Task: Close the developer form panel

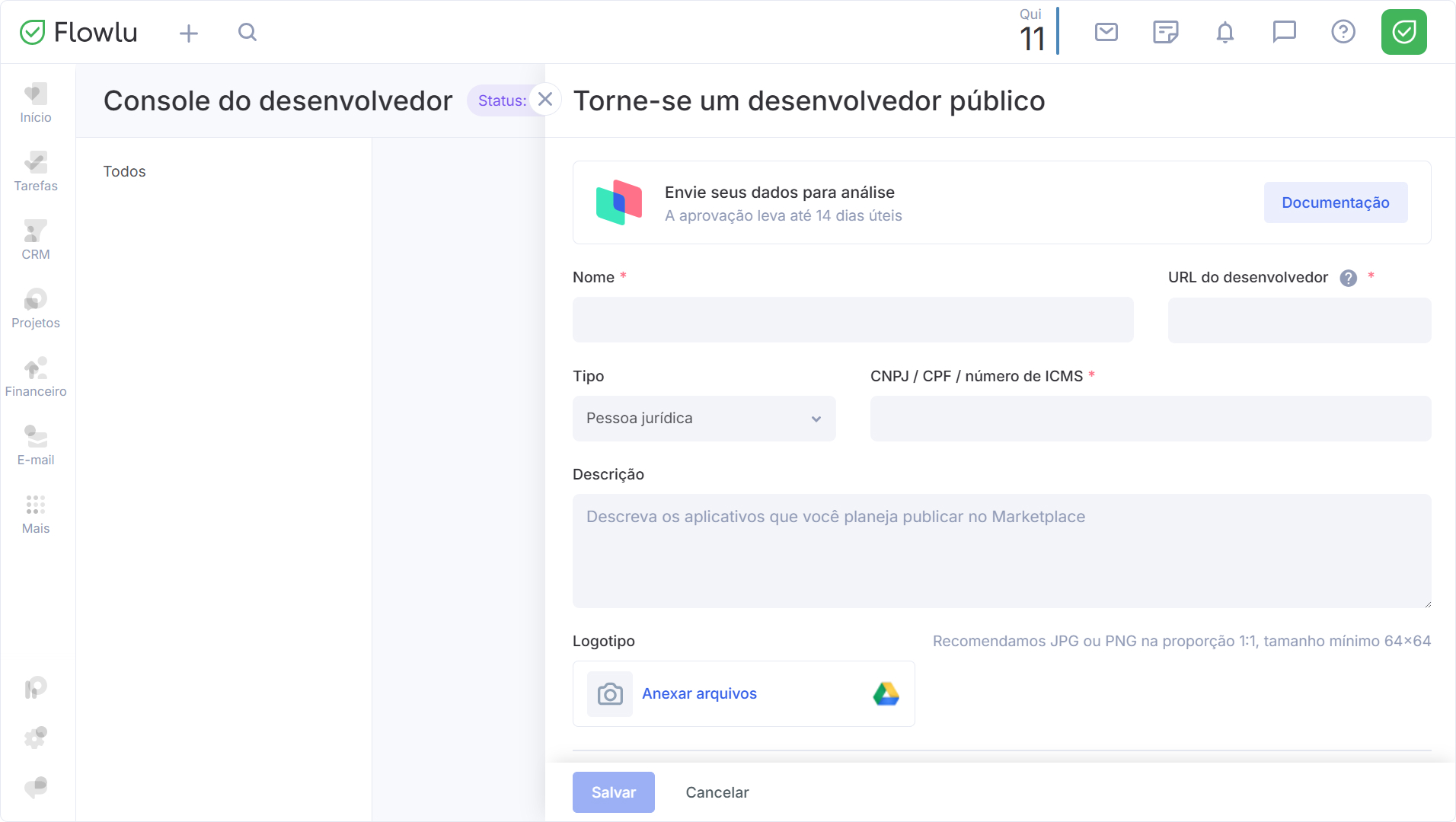Action: point(545,100)
